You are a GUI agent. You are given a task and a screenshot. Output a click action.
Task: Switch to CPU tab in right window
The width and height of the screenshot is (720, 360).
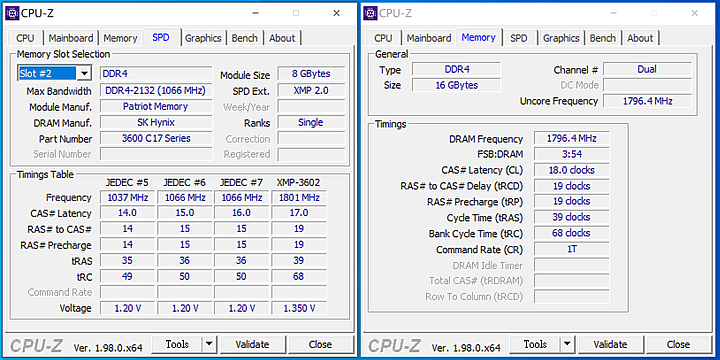point(383,38)
